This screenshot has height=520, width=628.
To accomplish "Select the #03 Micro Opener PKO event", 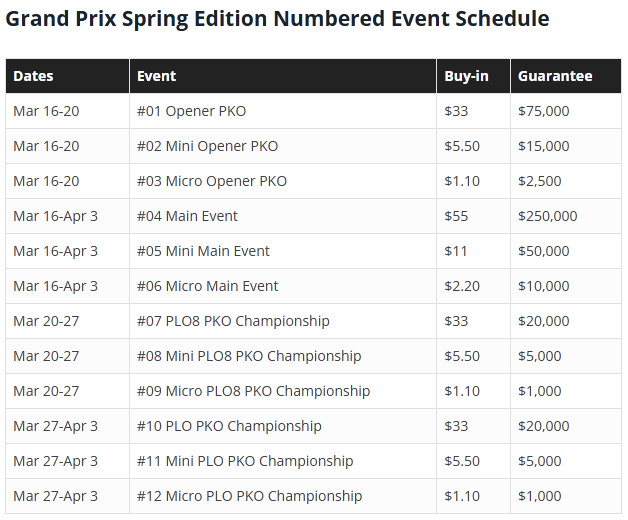I will pyautogui.click(x=212, y=181).
